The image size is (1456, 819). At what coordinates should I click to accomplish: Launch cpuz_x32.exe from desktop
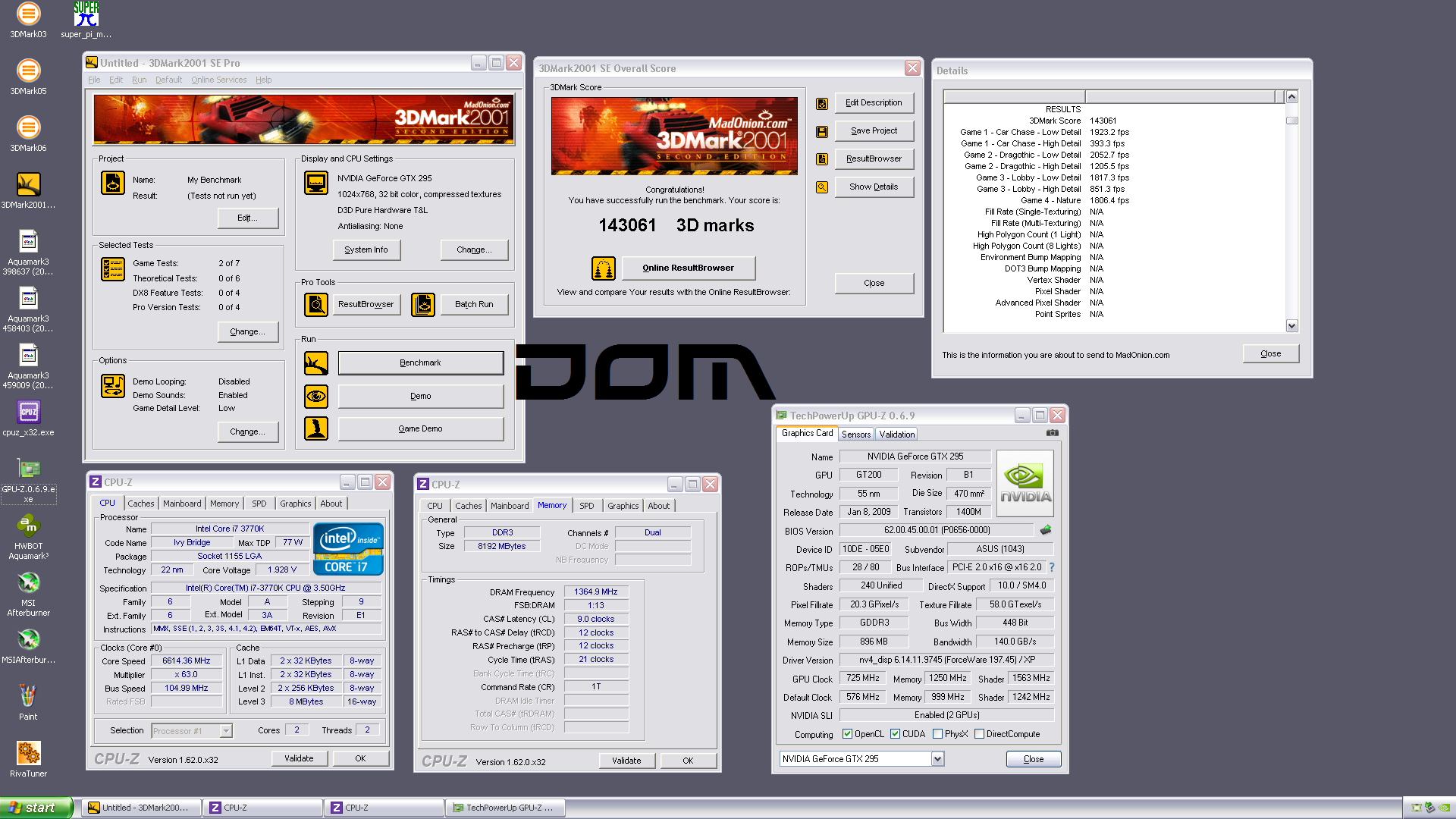[28, 419]
